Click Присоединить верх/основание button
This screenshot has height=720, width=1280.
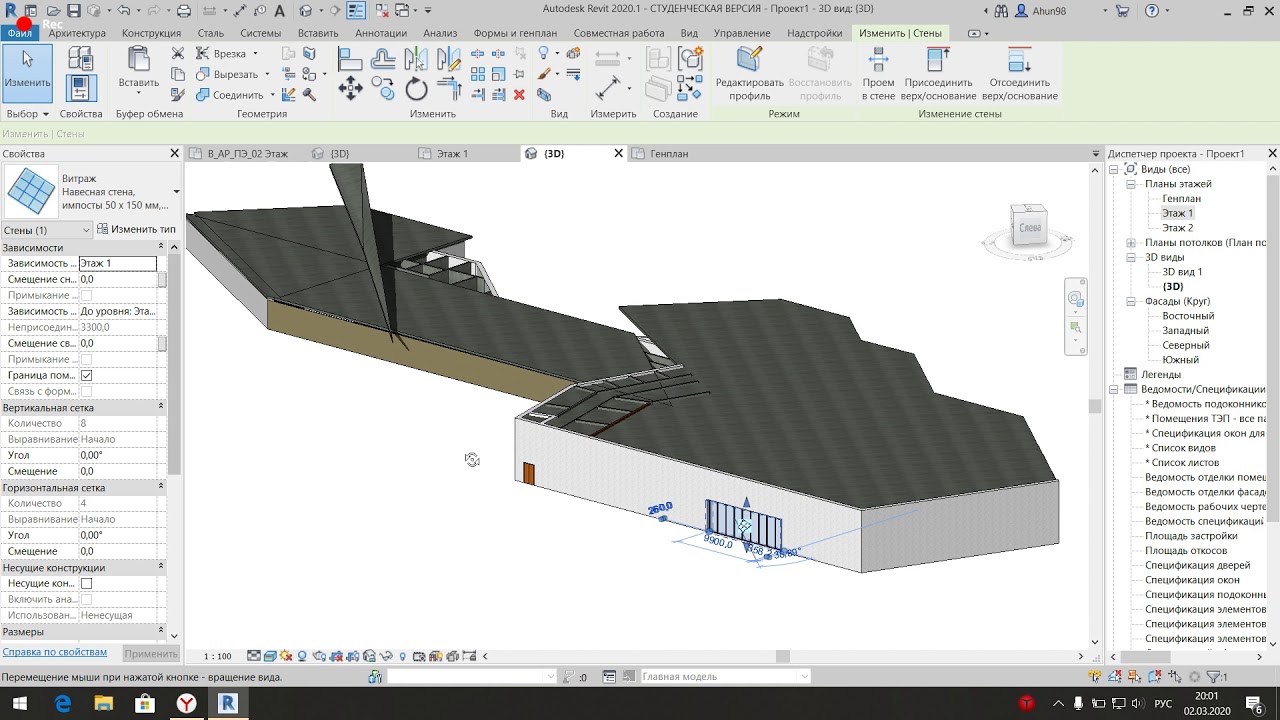938,73
